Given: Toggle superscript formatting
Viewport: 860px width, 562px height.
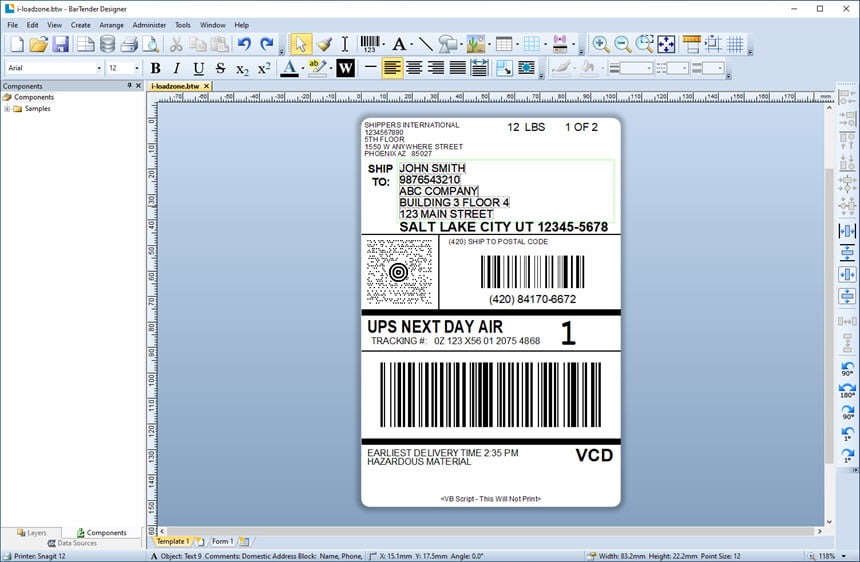Looking at the screenshot, I should point(264,68).
